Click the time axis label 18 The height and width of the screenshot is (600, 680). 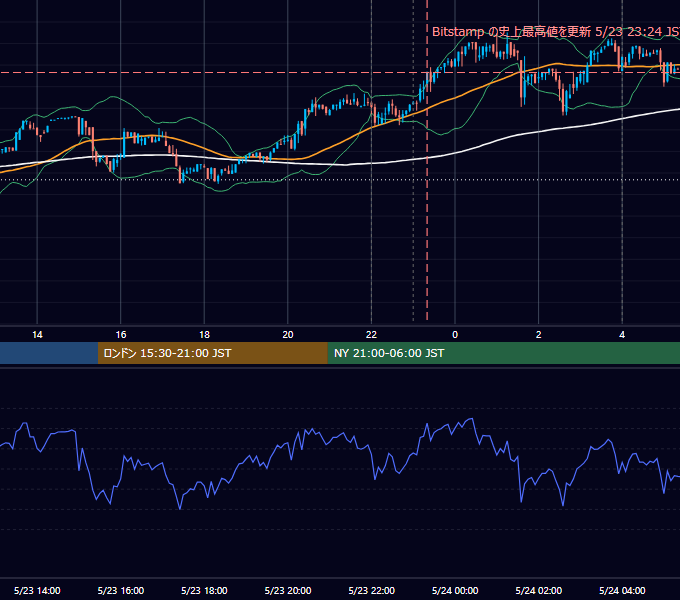[204, 335]
